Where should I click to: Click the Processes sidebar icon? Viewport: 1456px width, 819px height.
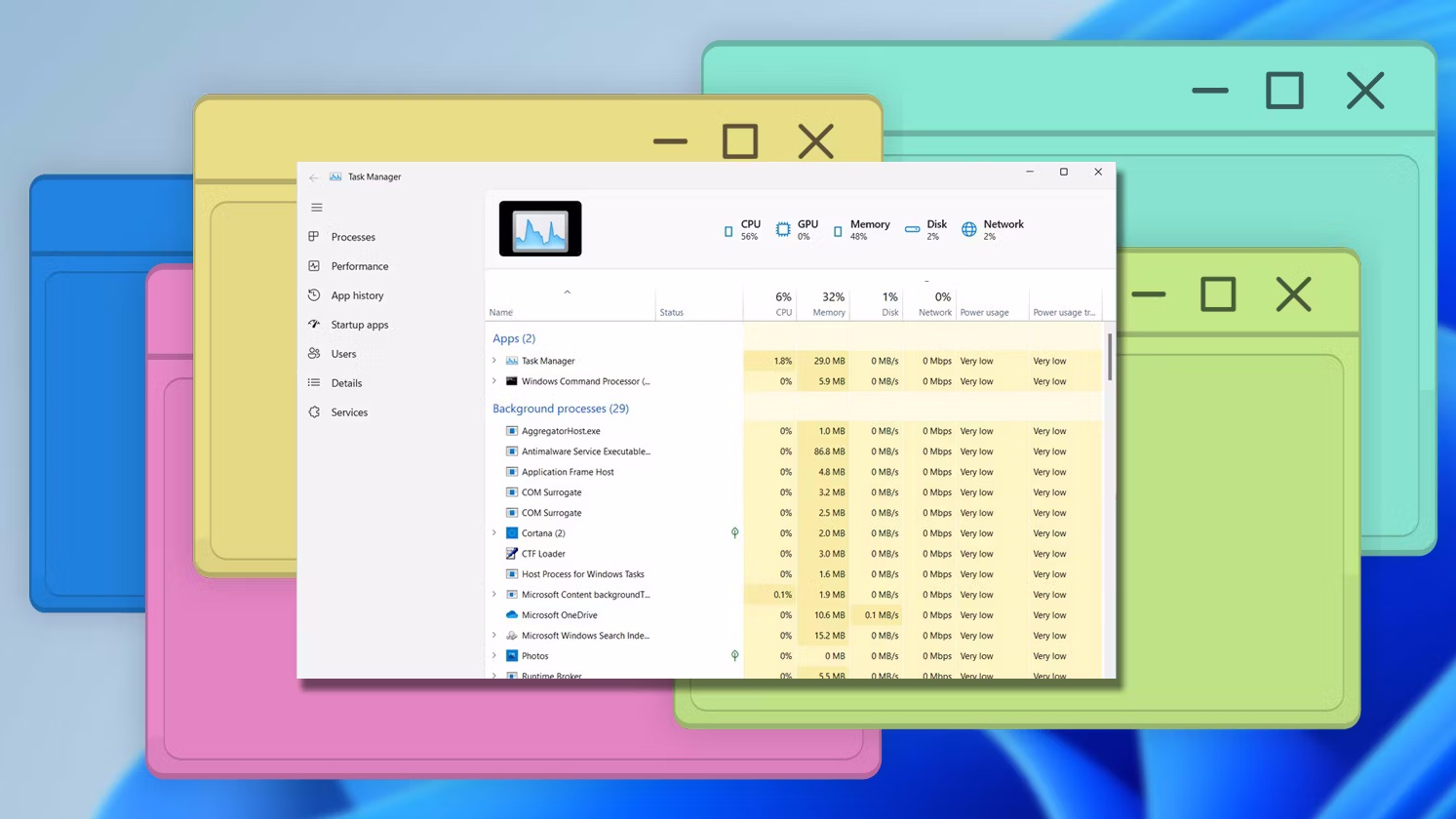tap(314, 237)
